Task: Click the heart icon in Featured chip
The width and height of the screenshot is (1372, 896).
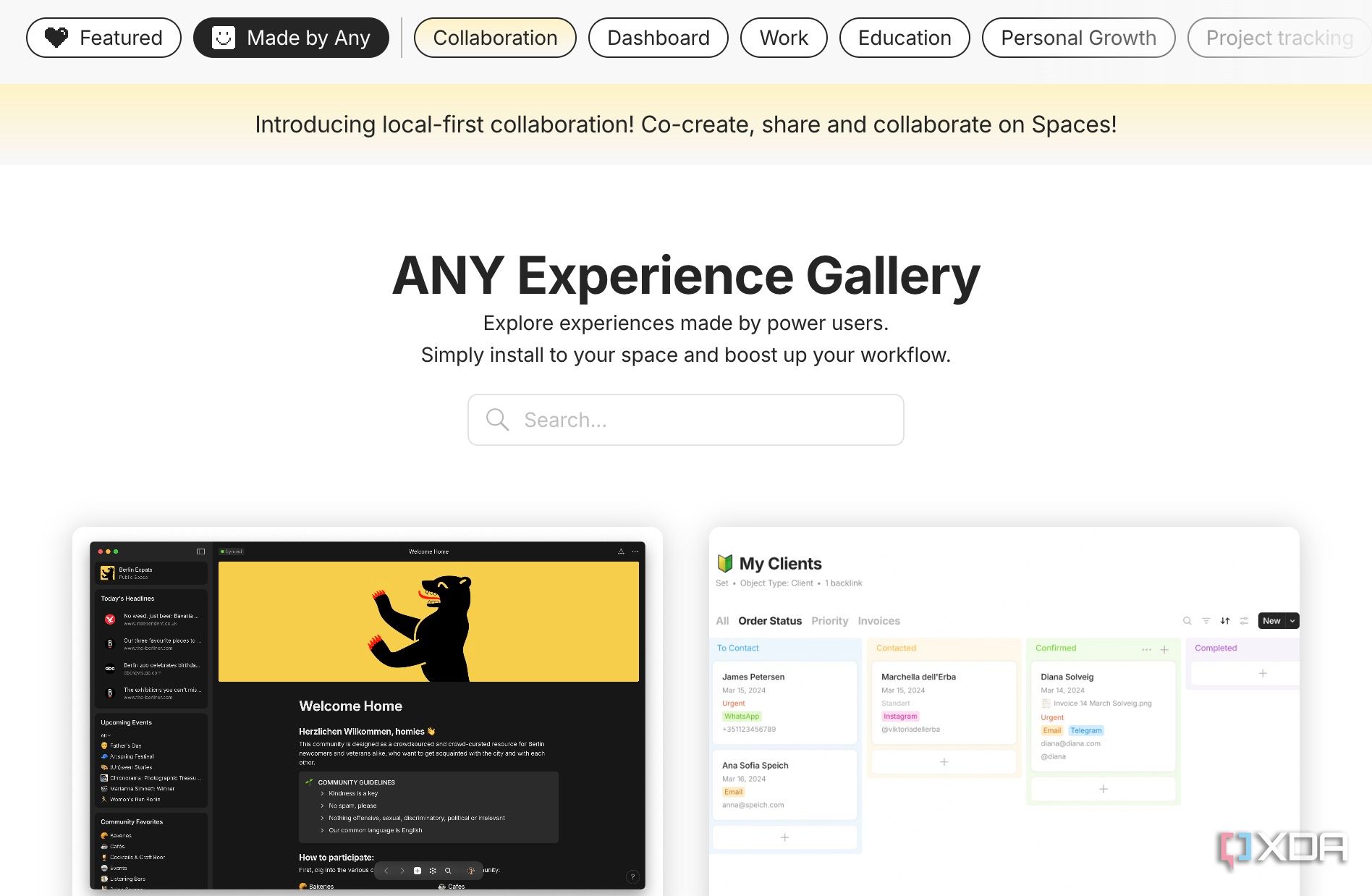Action: [x=56, y=38]
